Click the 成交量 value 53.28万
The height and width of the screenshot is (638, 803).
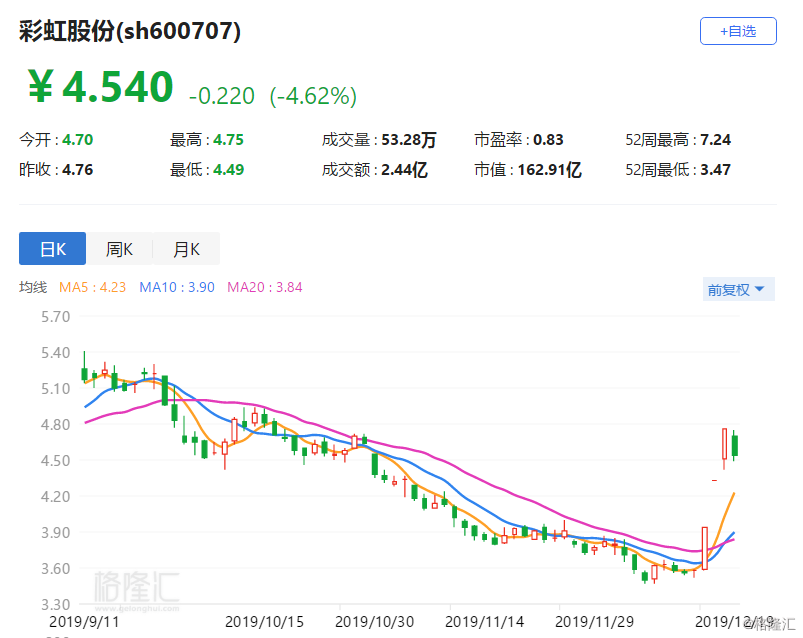click(409, 140)
